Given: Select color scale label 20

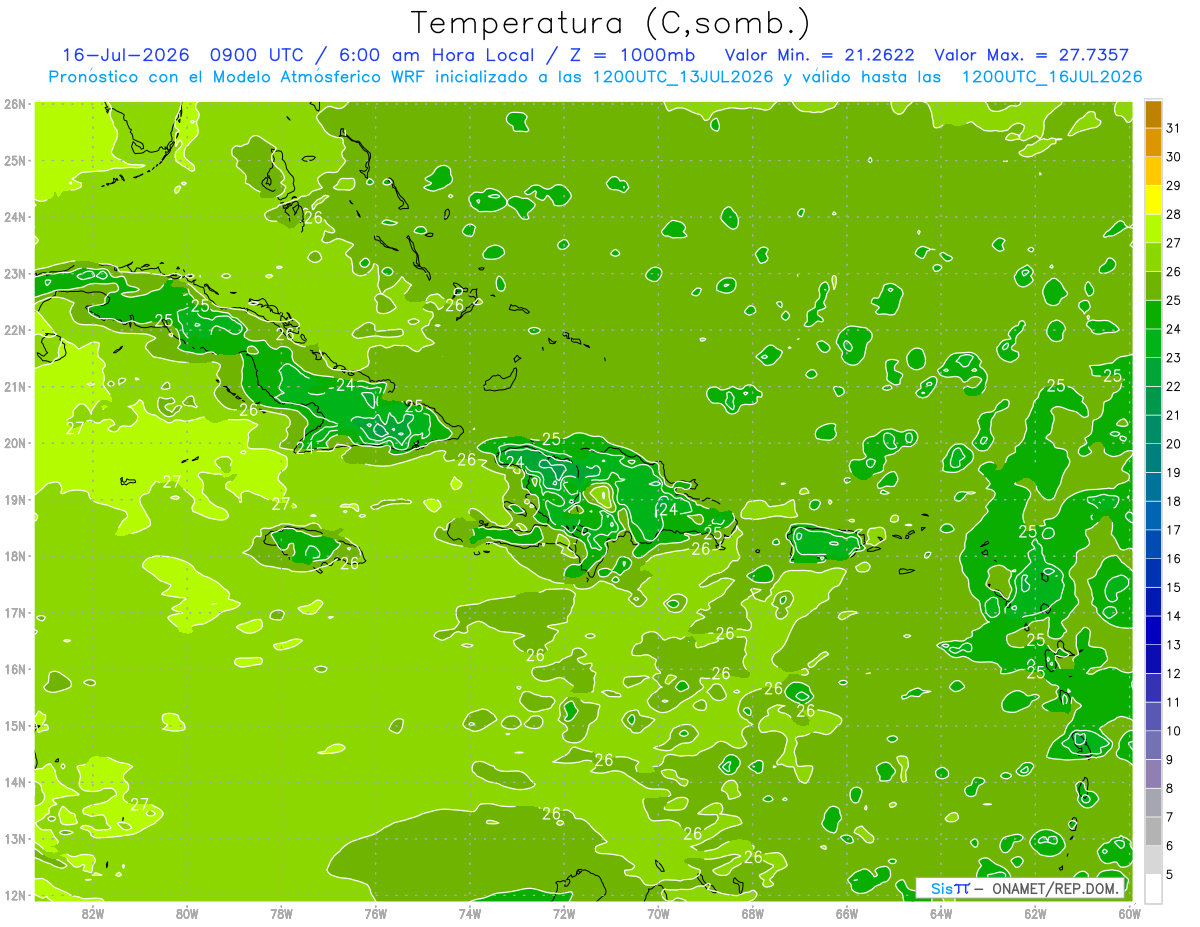Looking at the screenshot, I should point(1173,444).
